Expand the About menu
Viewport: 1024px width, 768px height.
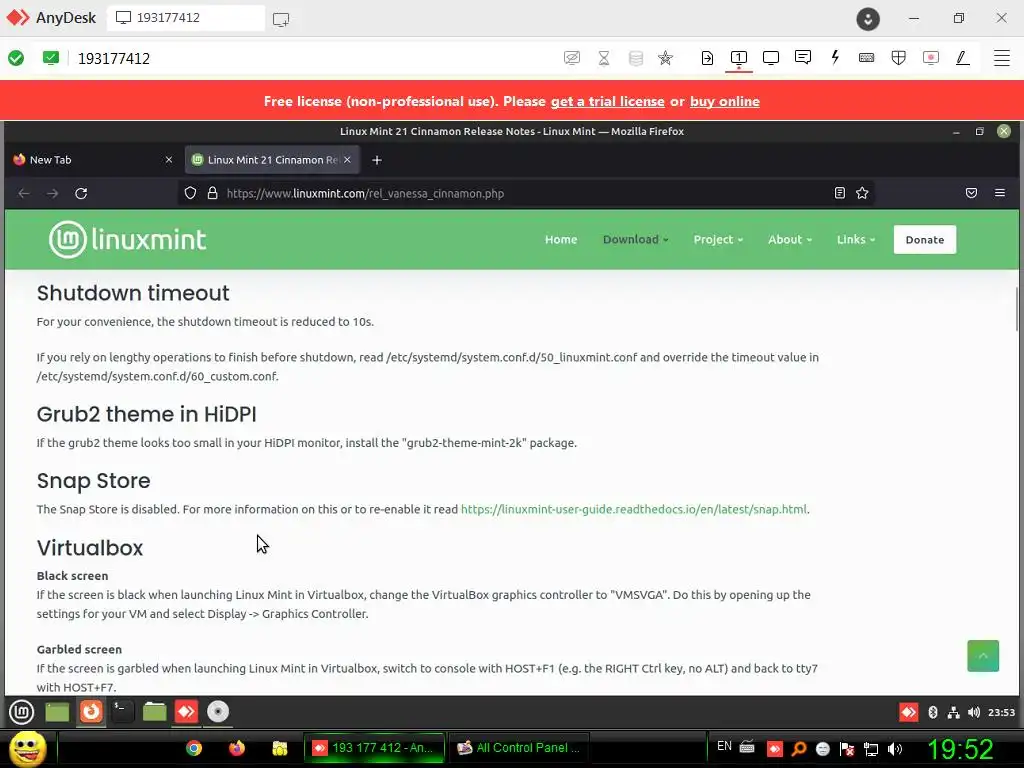(790, 239)
